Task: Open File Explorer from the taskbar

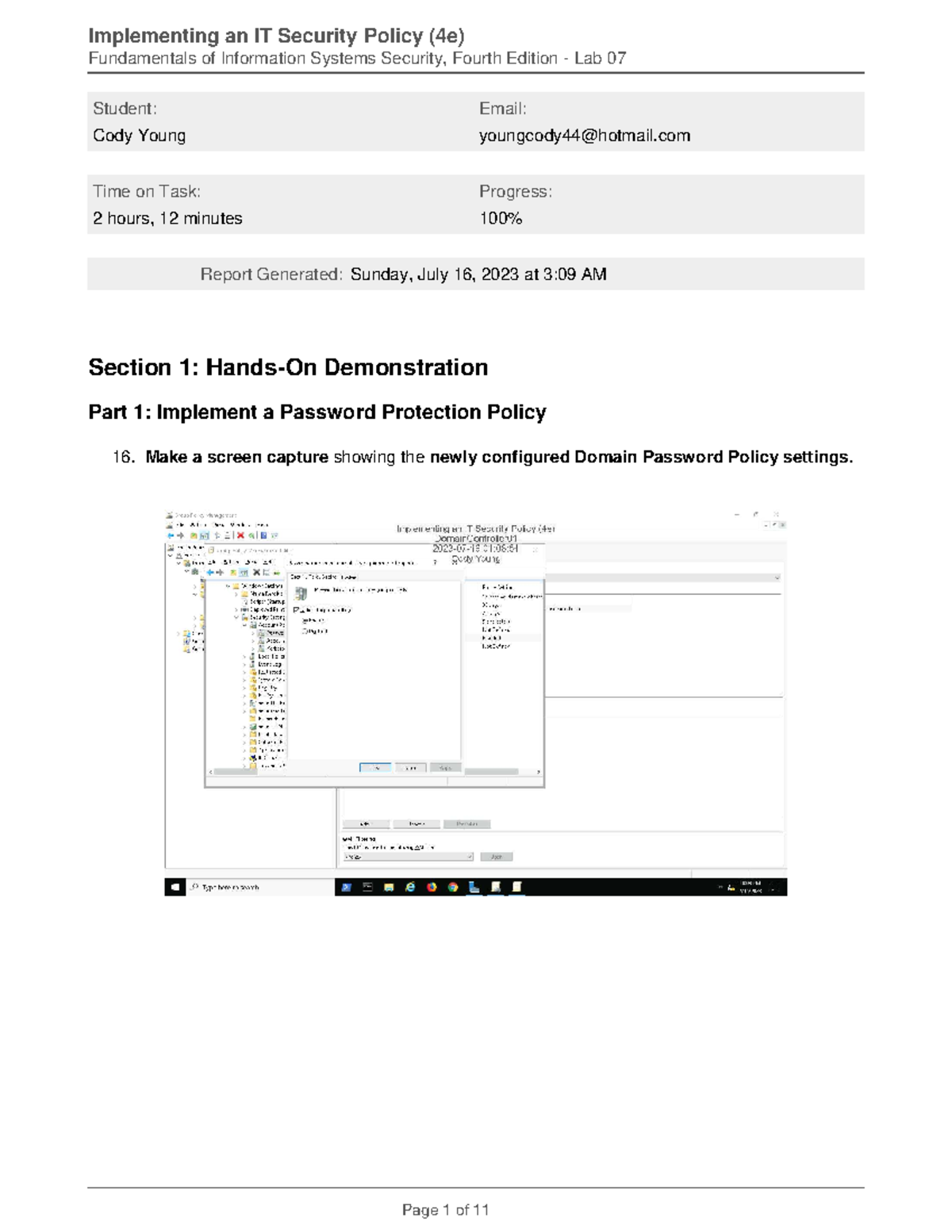Action: [x=389, y=887]
